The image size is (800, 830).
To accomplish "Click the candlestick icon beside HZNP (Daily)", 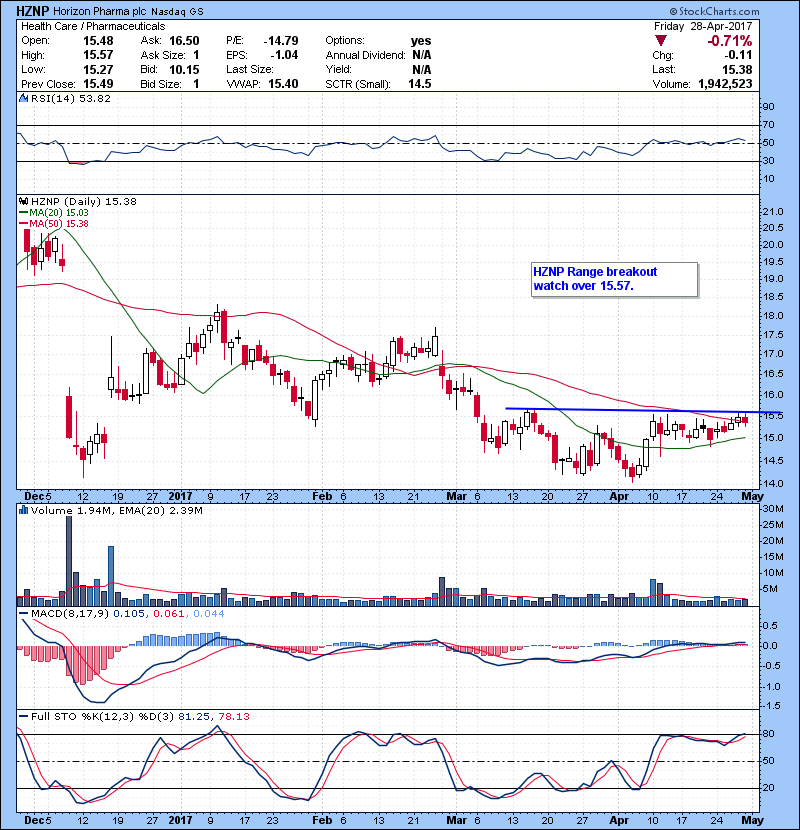I will coord(23,201).
